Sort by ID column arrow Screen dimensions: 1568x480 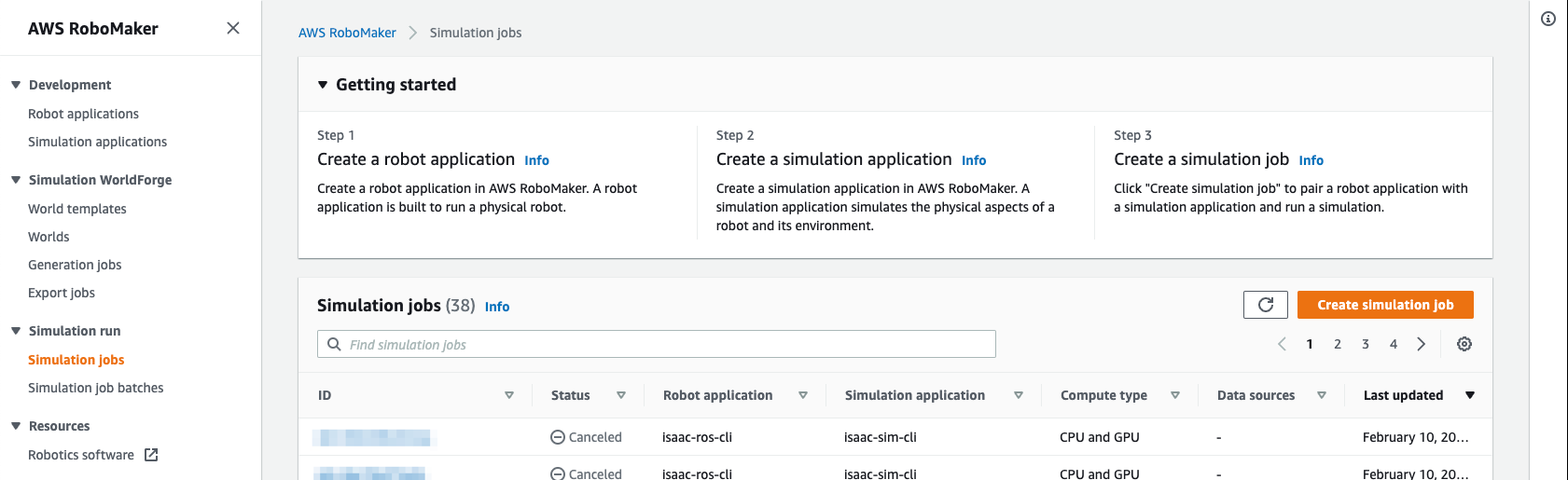[x=509, y=395]
